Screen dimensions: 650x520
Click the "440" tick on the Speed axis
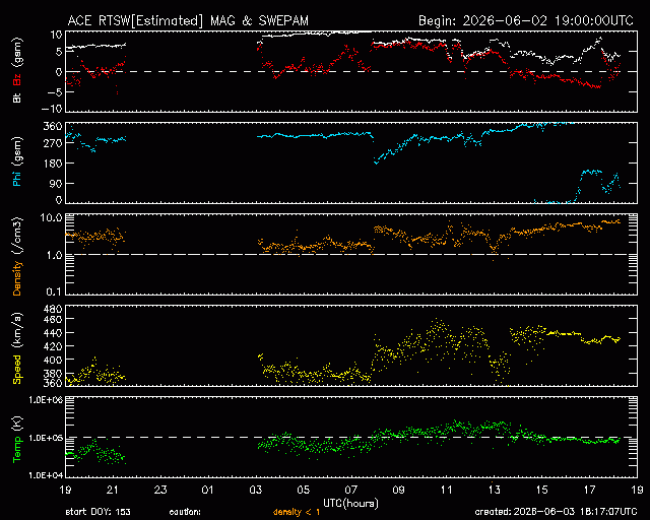(54, 333)
